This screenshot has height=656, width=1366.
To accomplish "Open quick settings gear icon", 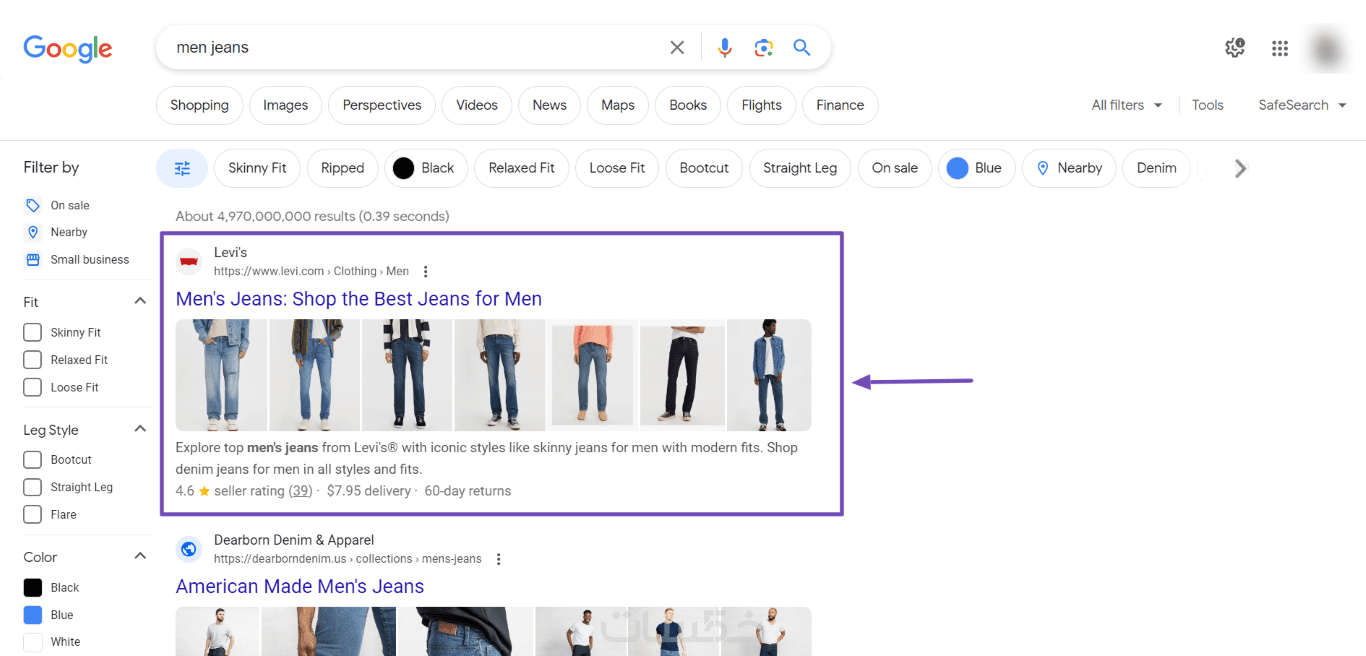I will [1234, 48].
